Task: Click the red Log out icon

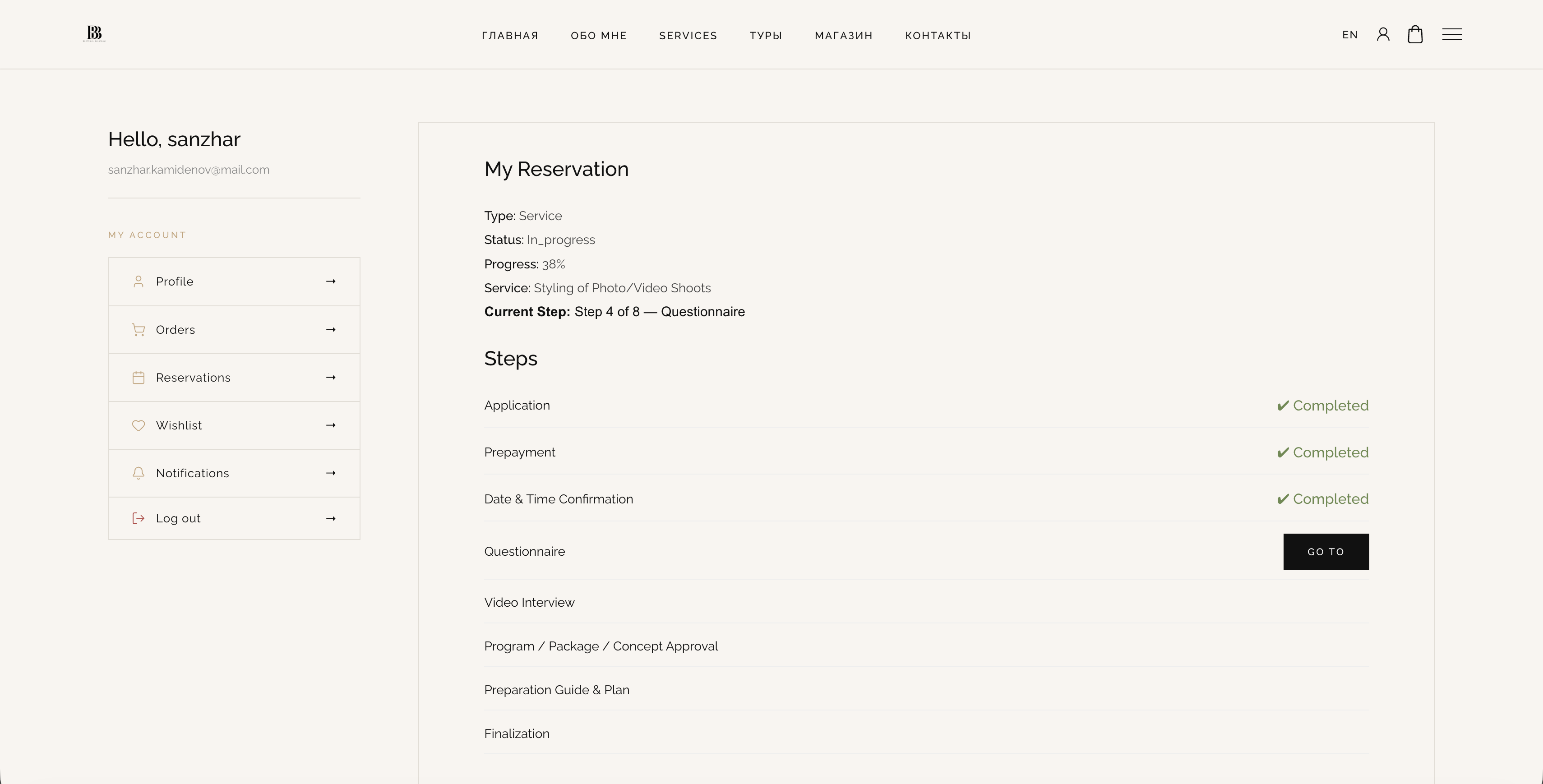Action: pyautogui.click(x=139, y=519)
